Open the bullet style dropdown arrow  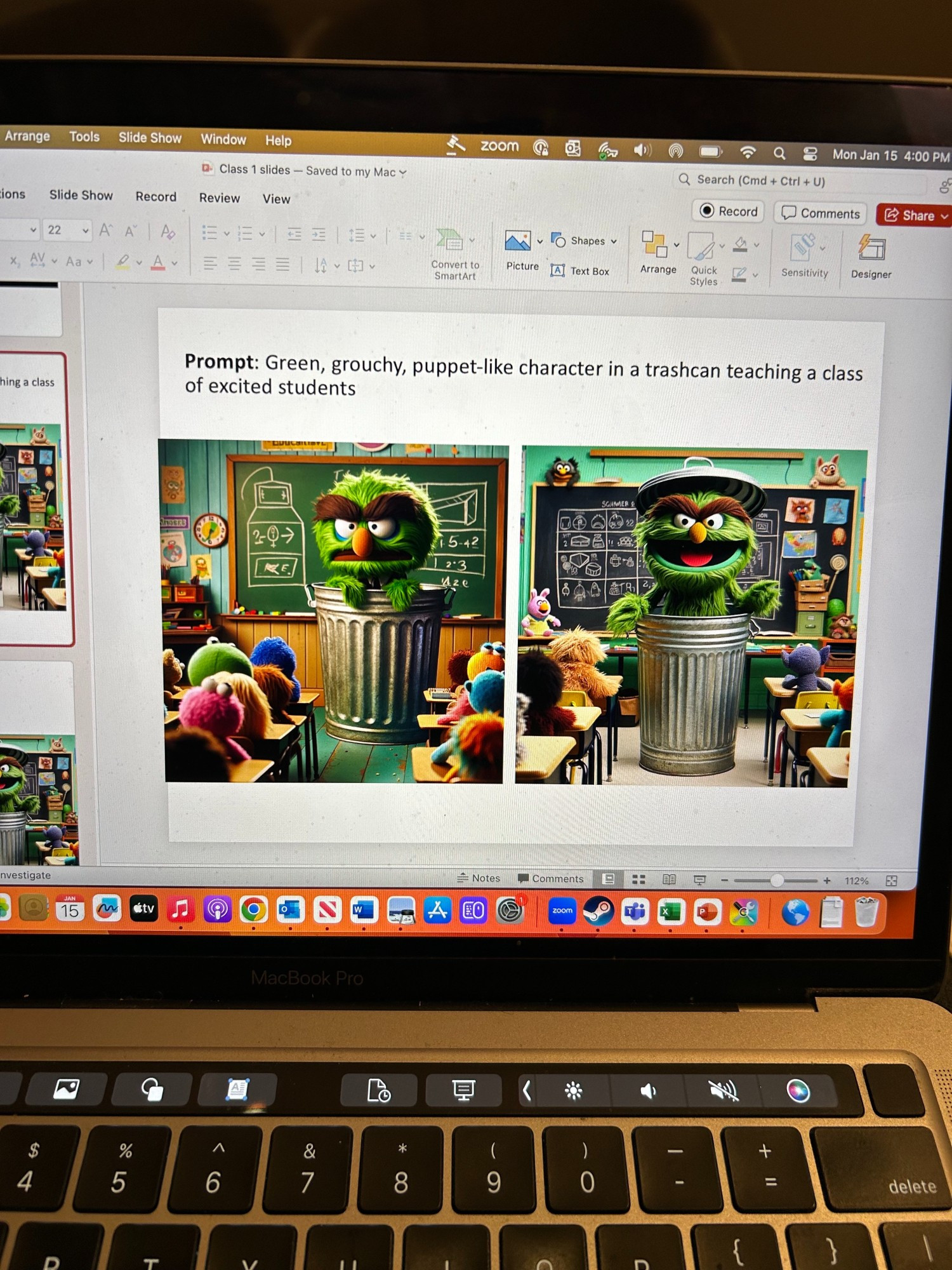point(227,234)
